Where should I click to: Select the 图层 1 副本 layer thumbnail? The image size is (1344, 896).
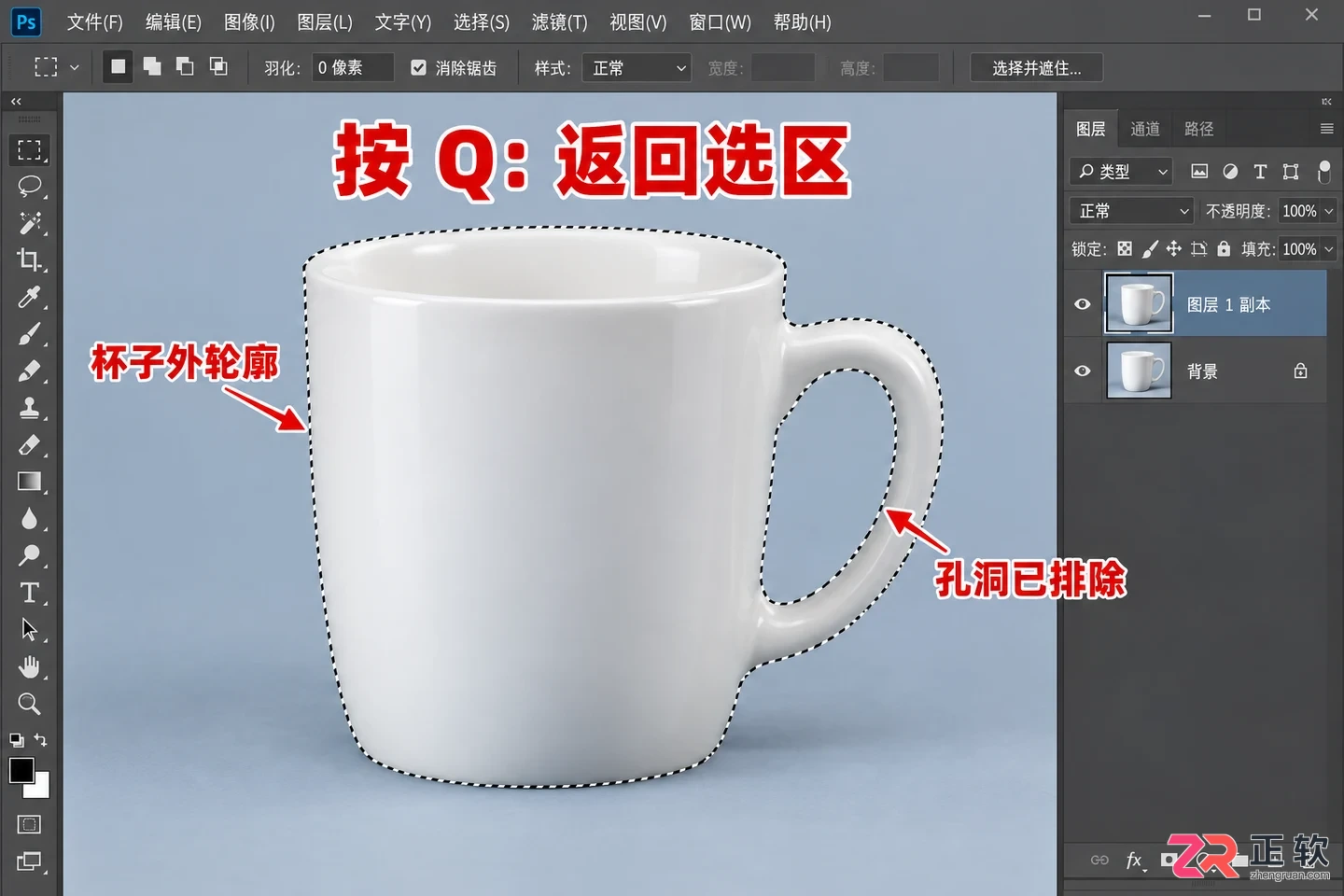[1139, 303]
